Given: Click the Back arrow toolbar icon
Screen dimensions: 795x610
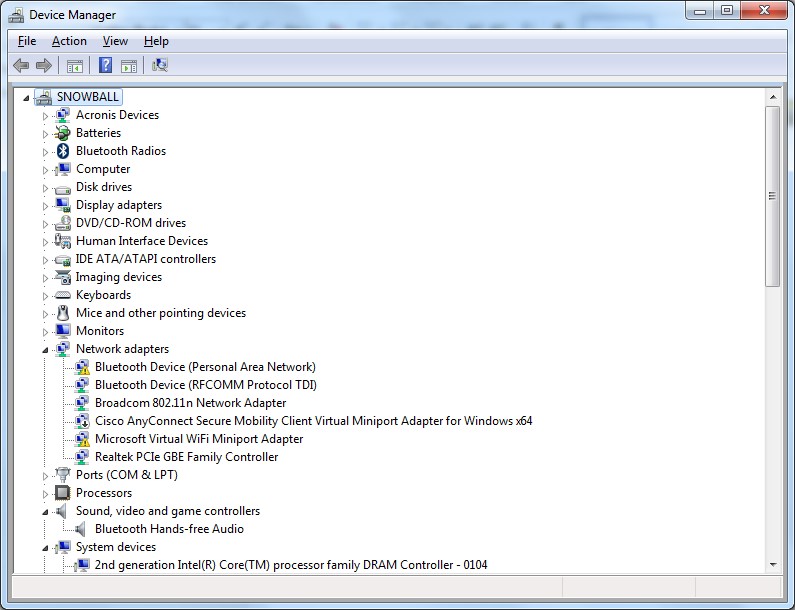Looking at the screenshot, I should tap(21, 65).
